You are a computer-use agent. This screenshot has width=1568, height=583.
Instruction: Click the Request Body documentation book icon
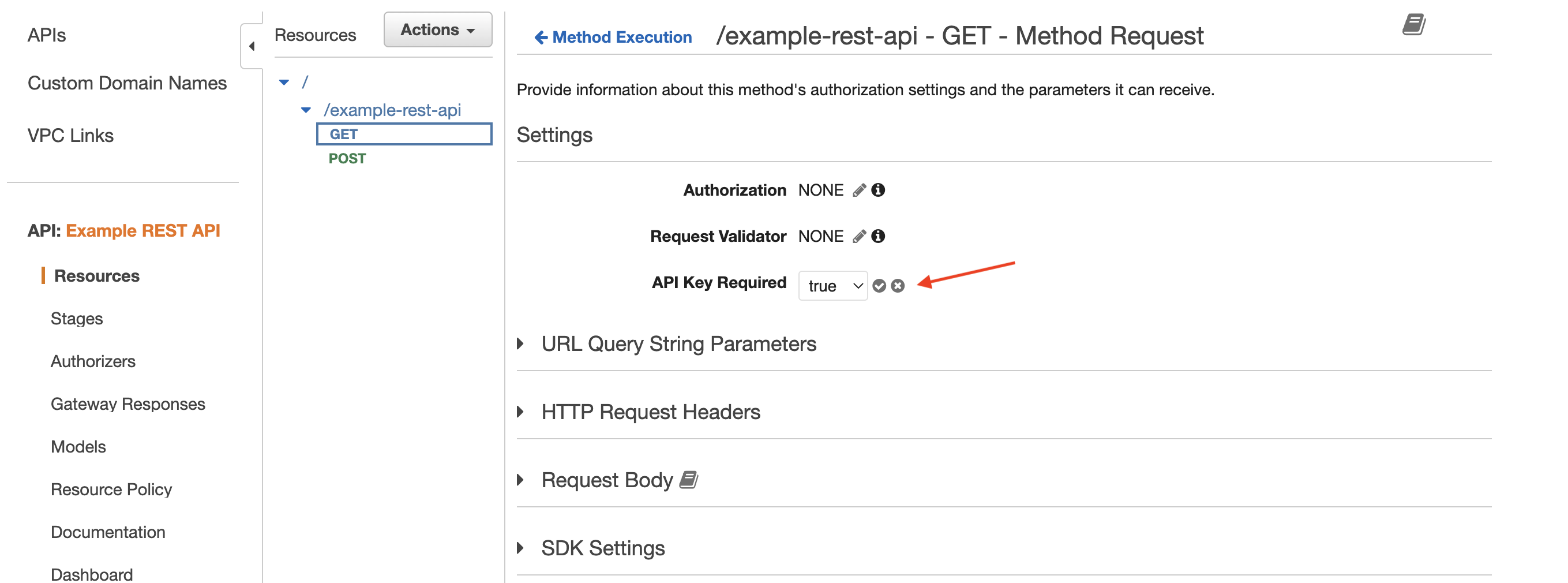[688, 480]
